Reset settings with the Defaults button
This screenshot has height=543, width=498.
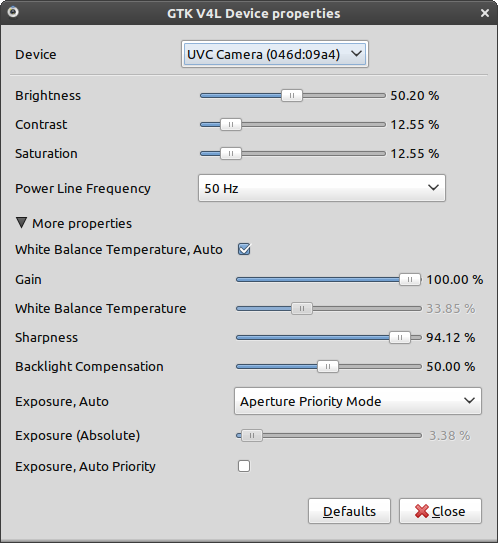pos(349,511)
